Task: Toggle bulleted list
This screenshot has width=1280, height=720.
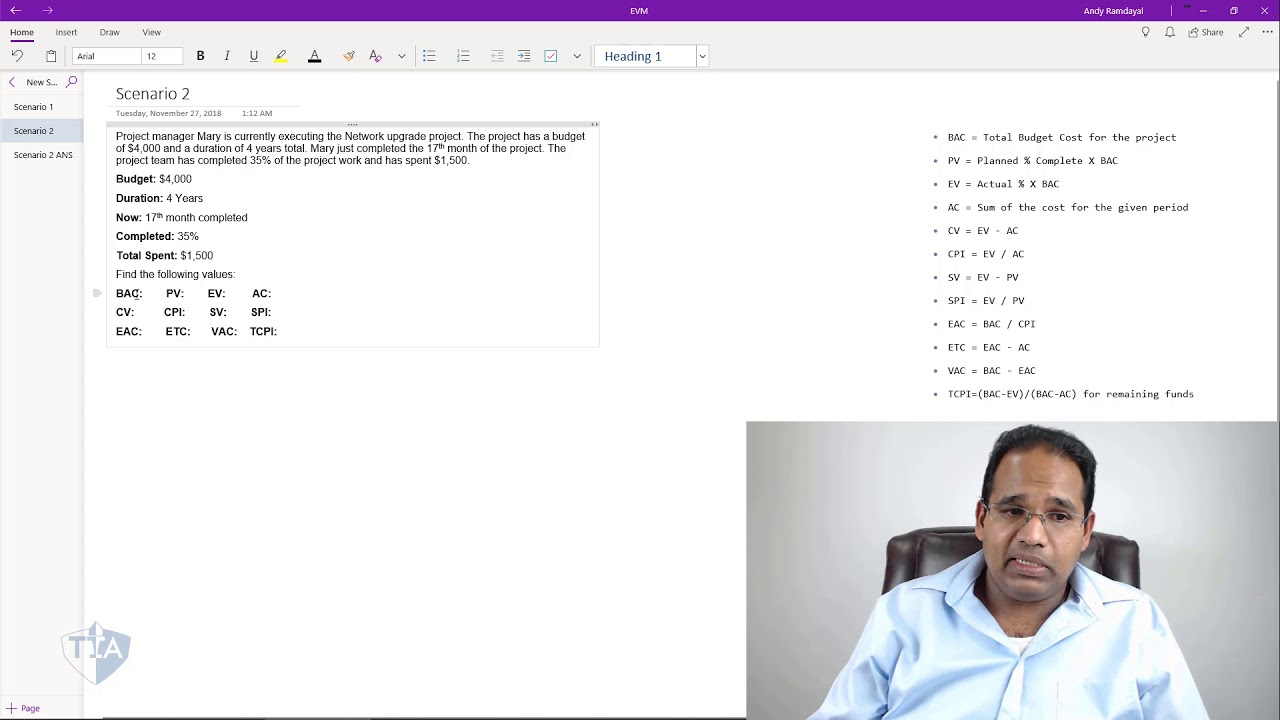Action: click(x=429, y=56)
